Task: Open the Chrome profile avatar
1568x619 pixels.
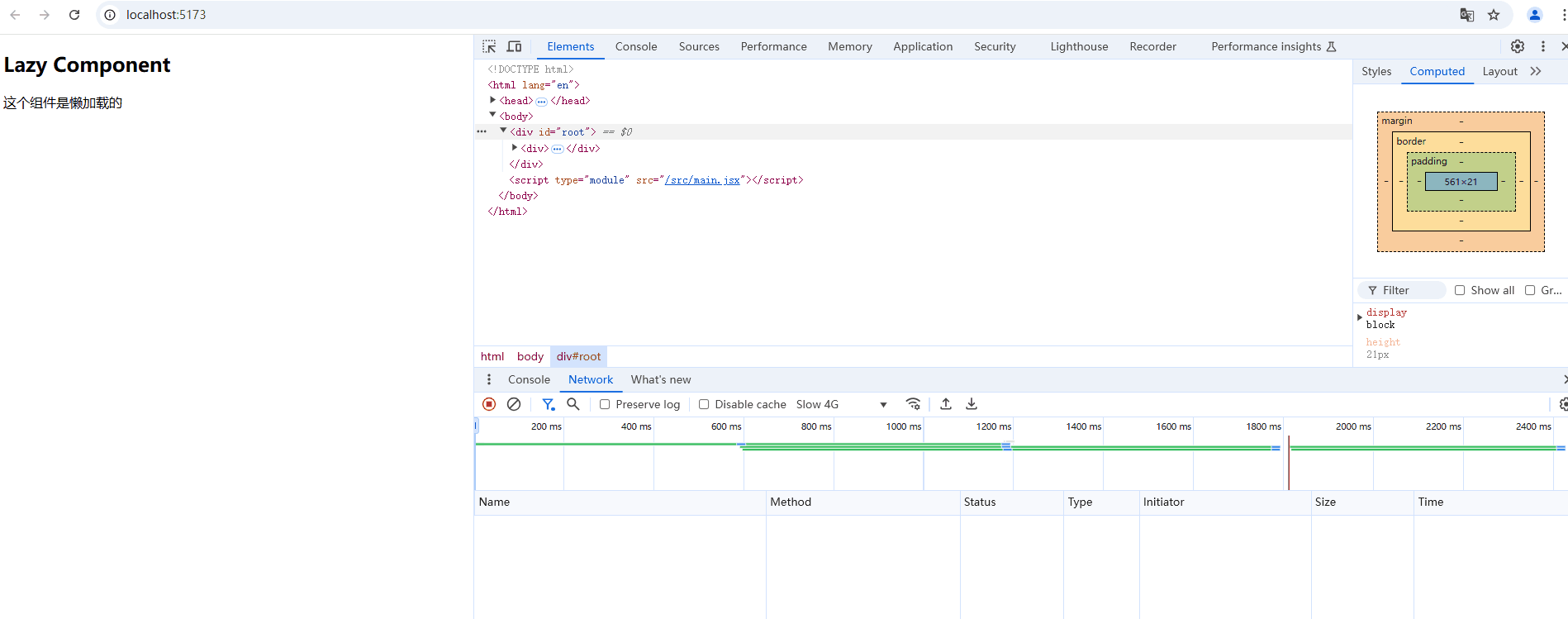Action: [1535, 15]
